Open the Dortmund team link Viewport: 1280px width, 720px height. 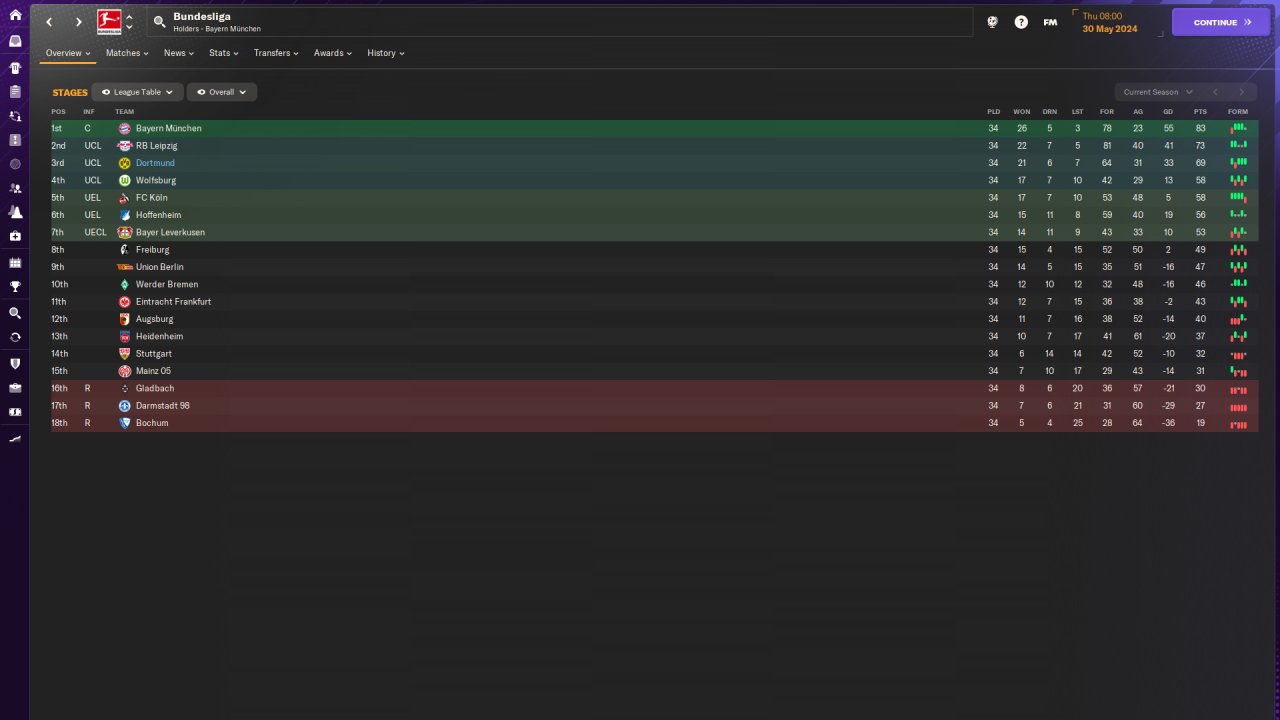pos(155,163)
